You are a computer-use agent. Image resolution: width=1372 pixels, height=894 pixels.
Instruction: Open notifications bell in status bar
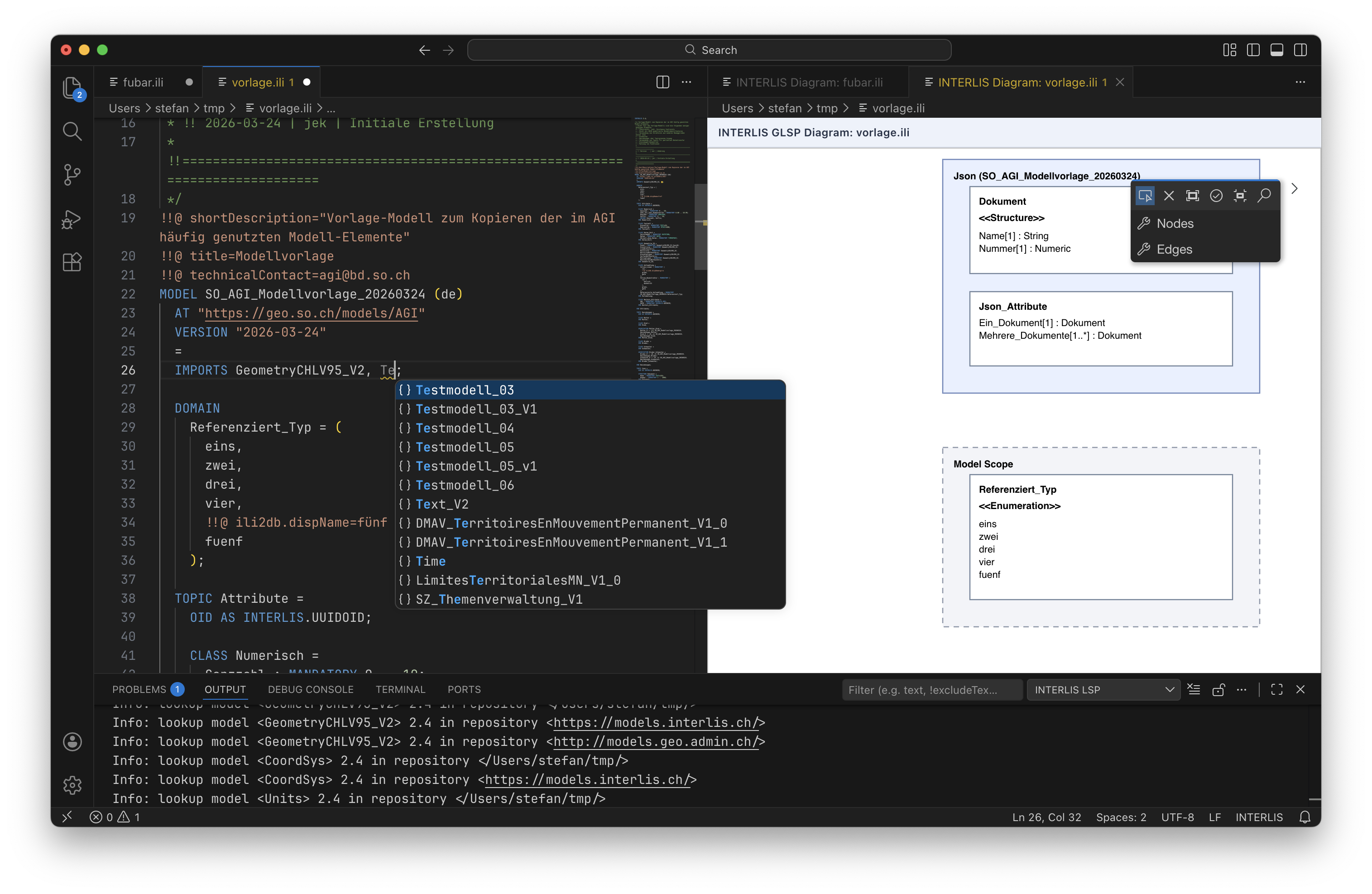click(1305, 817)
